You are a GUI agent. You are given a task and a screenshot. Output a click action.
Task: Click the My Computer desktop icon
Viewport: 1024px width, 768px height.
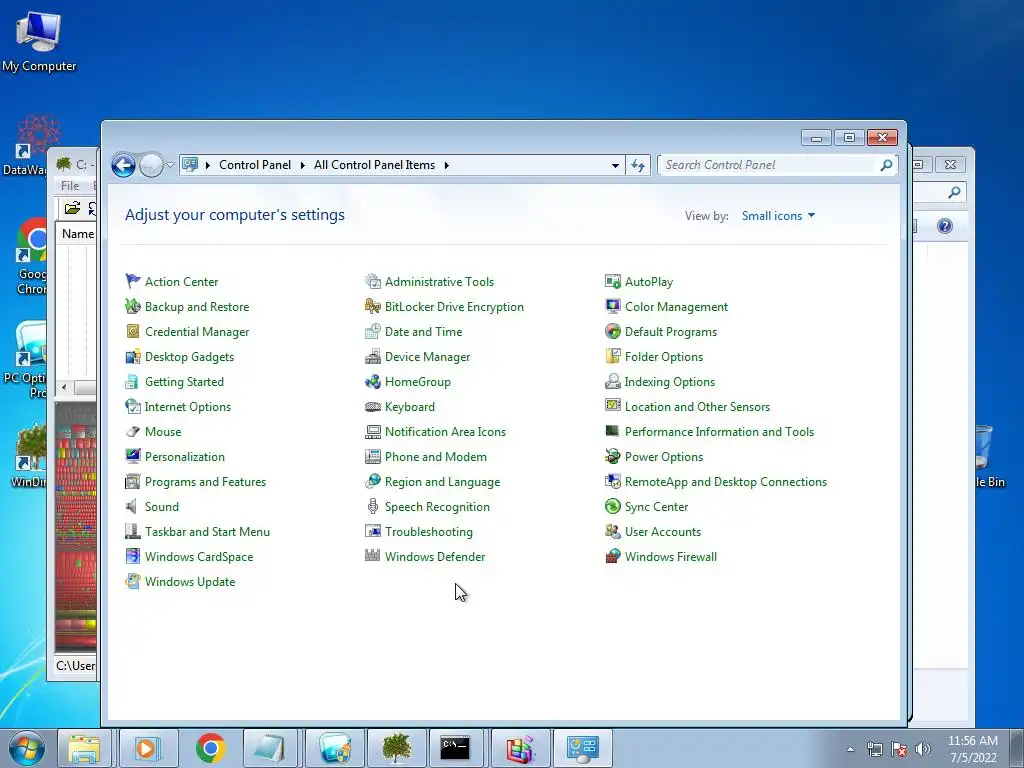click(x=39, y=41)
